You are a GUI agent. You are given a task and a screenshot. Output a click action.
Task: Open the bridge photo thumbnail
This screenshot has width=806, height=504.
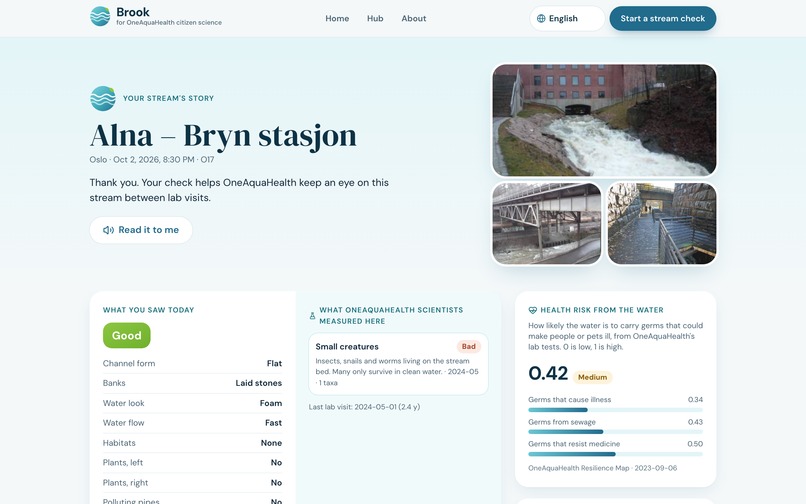point(546,224)
